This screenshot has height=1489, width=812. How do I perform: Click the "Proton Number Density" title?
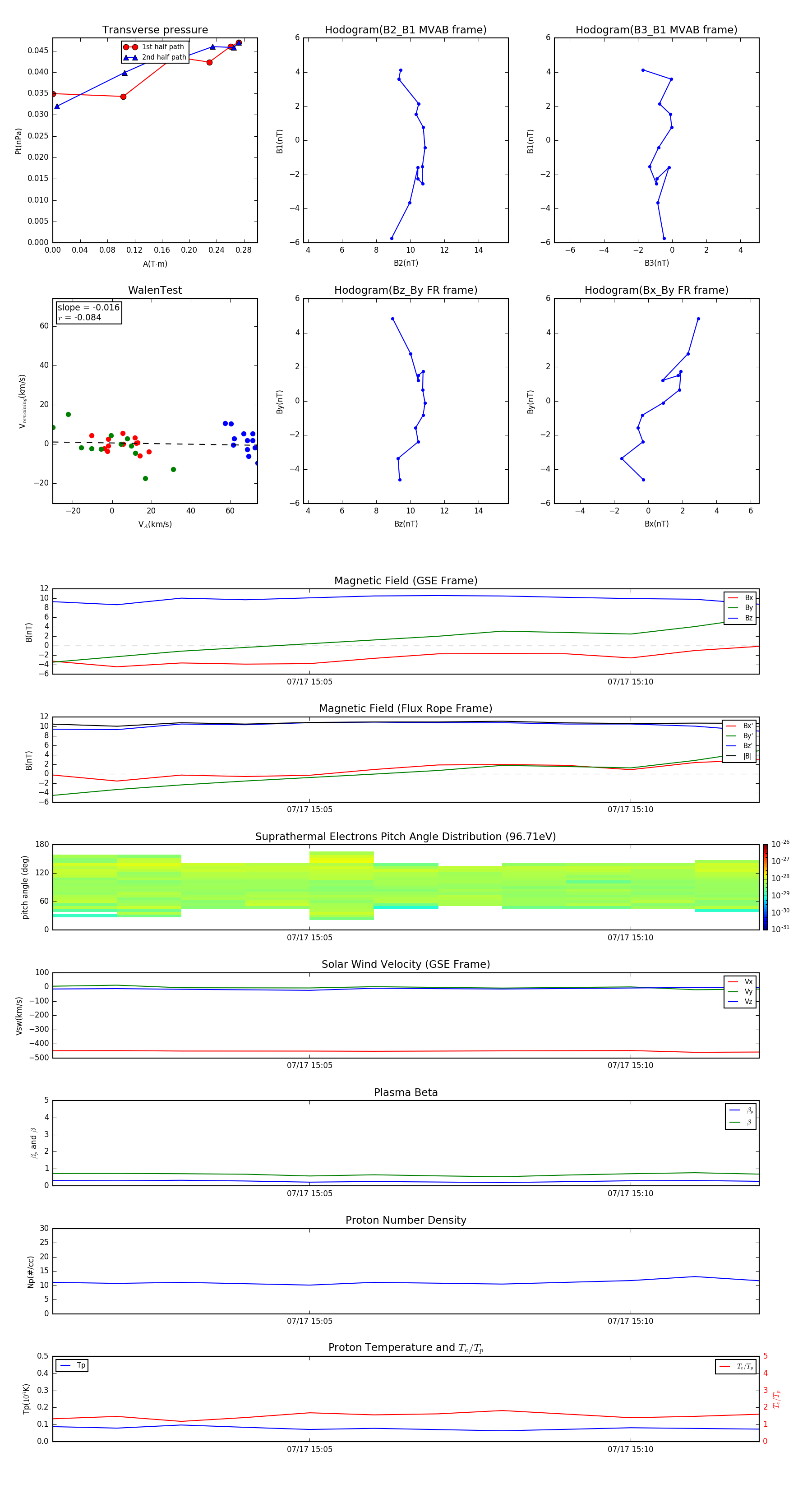pyautogui.click(x=406, y=1220)
